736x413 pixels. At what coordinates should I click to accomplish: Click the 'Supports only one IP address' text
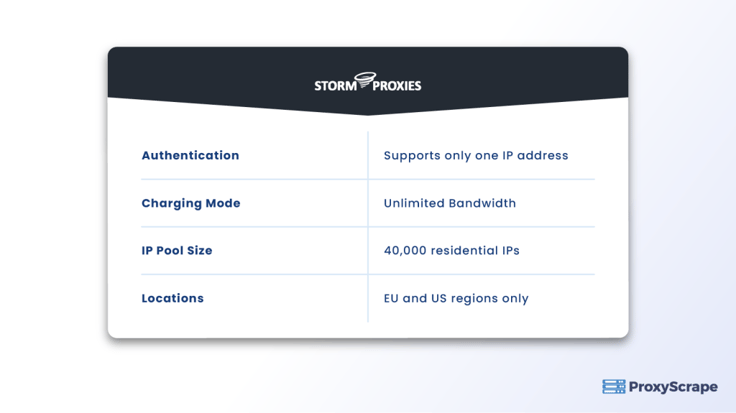476,156
